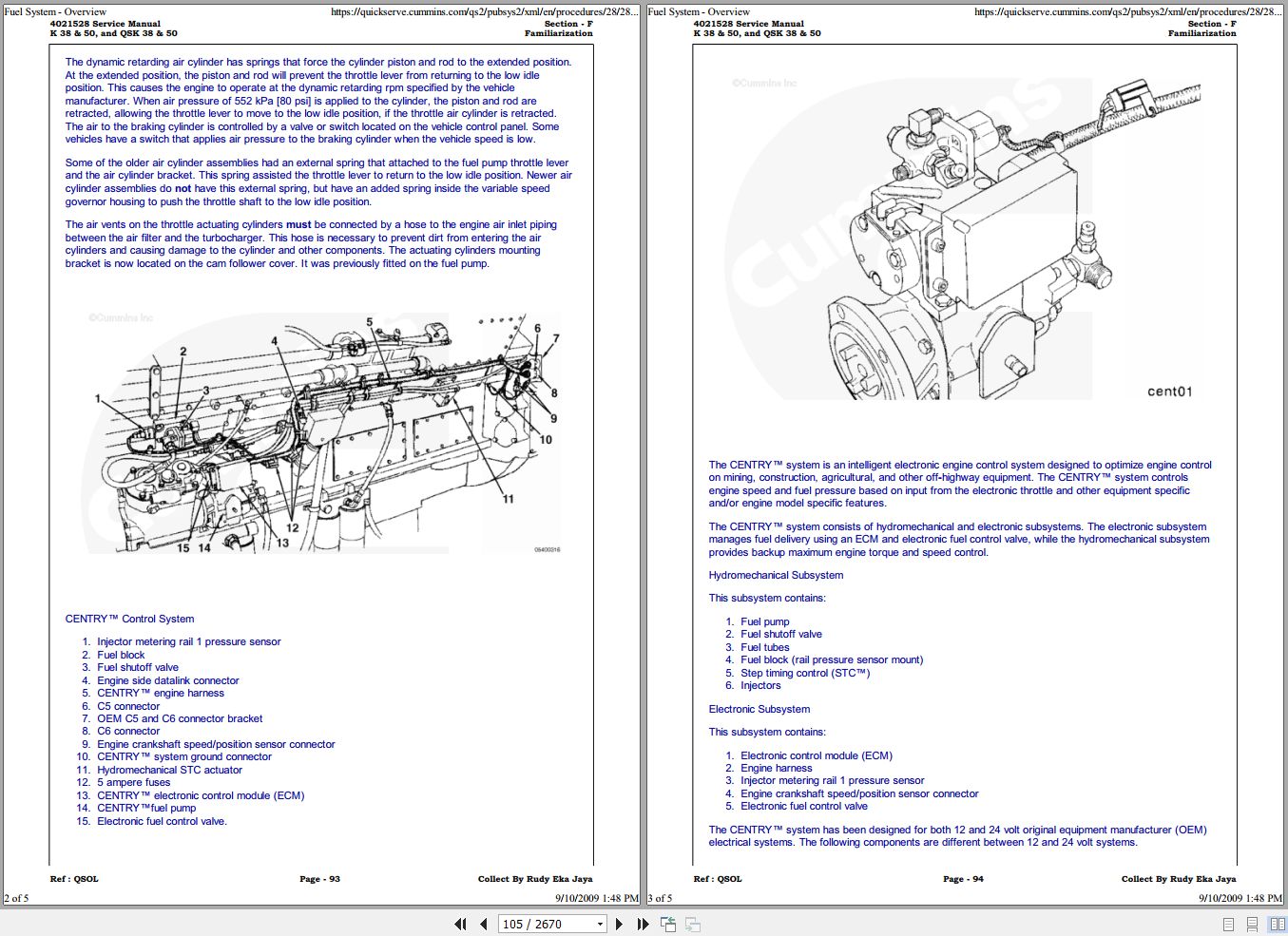Select two-page facing view
The image size is (1288, 936).
(1277, 924)
